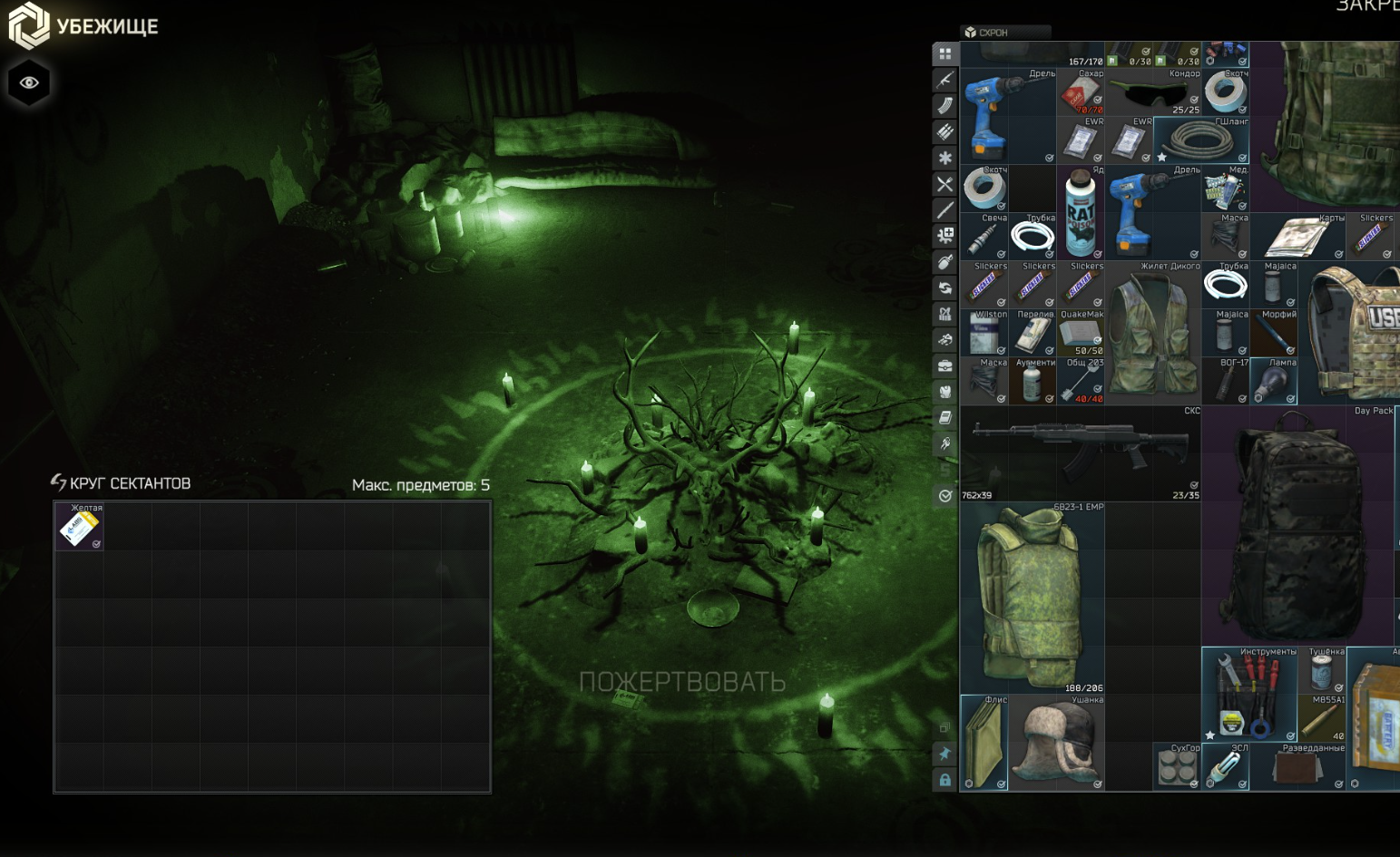The width and height of the screenshot is (1400, 857).
Task: Toggle the pin icon in stash sidebar
Action: (x=945, y=755)
